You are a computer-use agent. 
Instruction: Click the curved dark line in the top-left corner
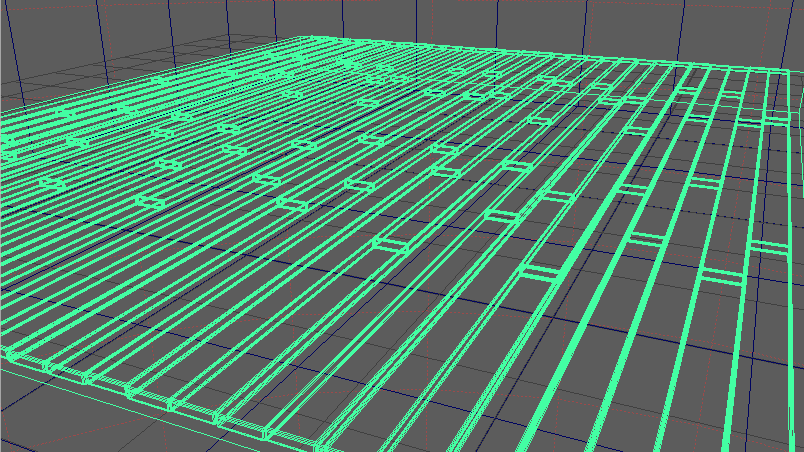[x=18, y=40]
